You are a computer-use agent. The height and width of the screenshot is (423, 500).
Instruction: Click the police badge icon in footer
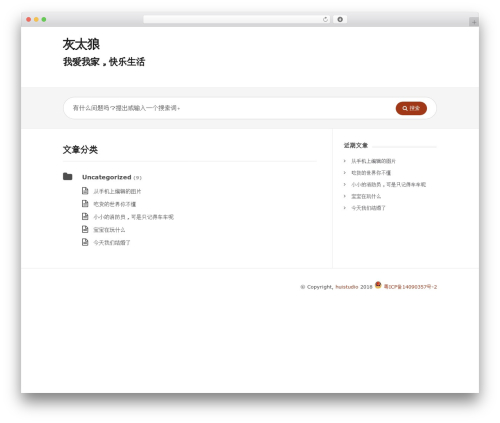(x=378, y=285)
